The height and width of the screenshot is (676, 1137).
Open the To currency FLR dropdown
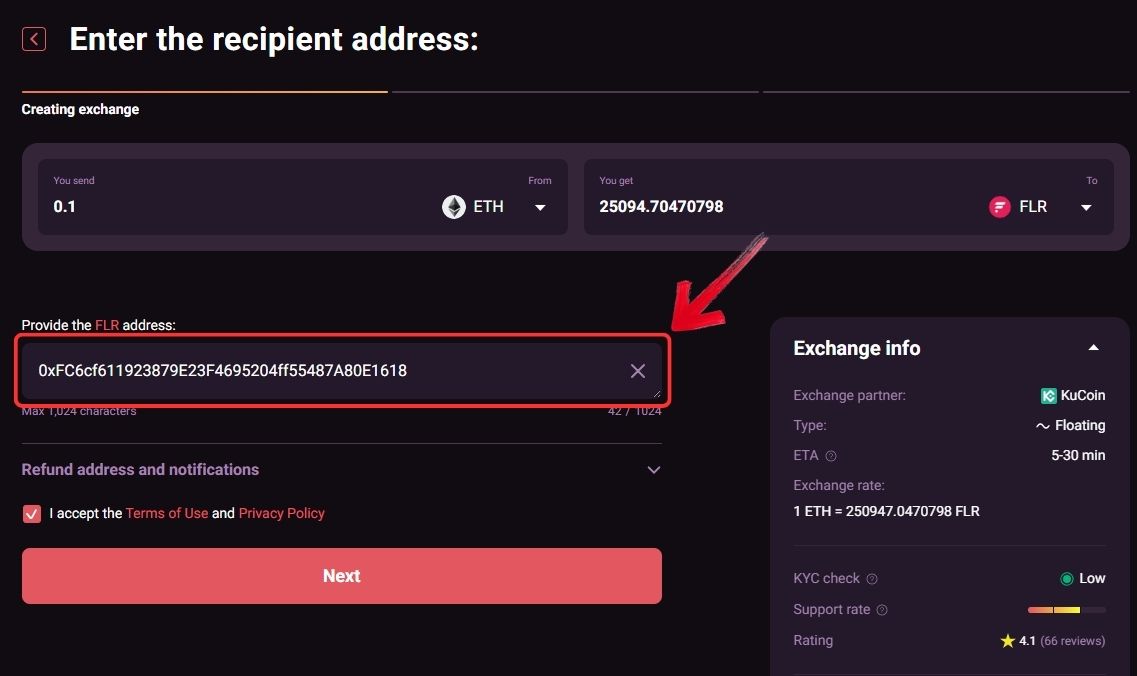[1086, 207]
